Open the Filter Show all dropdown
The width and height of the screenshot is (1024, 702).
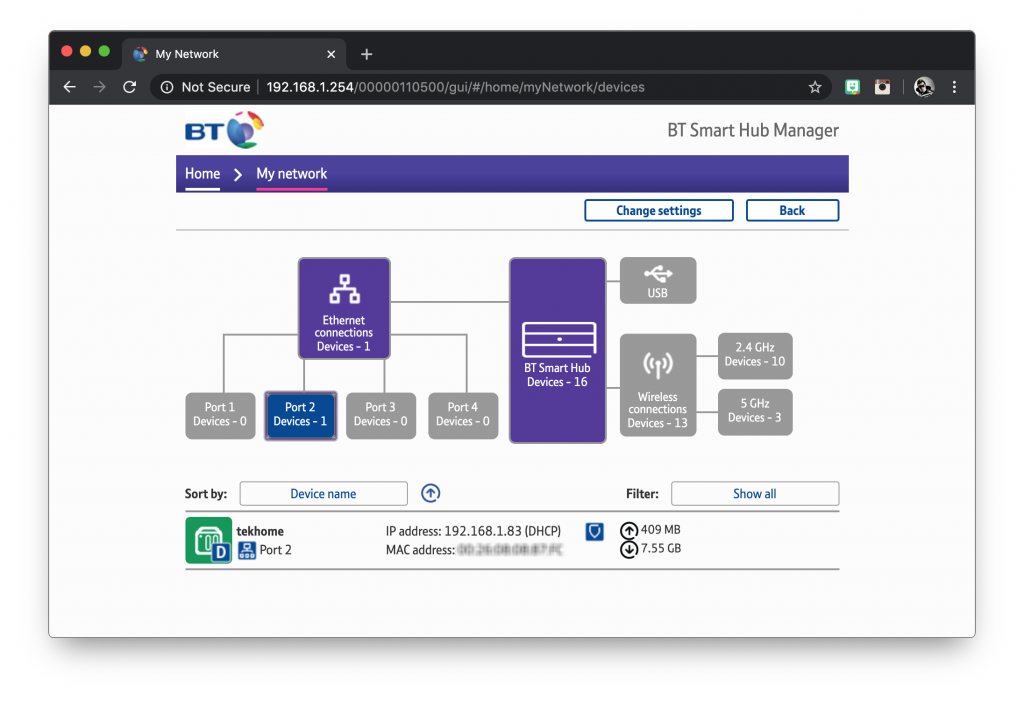click(755, 494)
